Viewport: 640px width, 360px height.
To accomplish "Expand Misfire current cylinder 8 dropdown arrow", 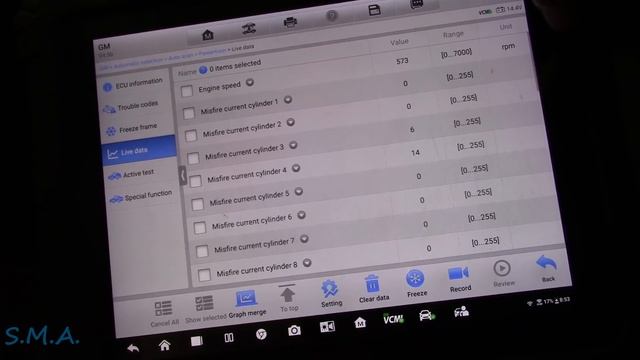I will [307, 263].
